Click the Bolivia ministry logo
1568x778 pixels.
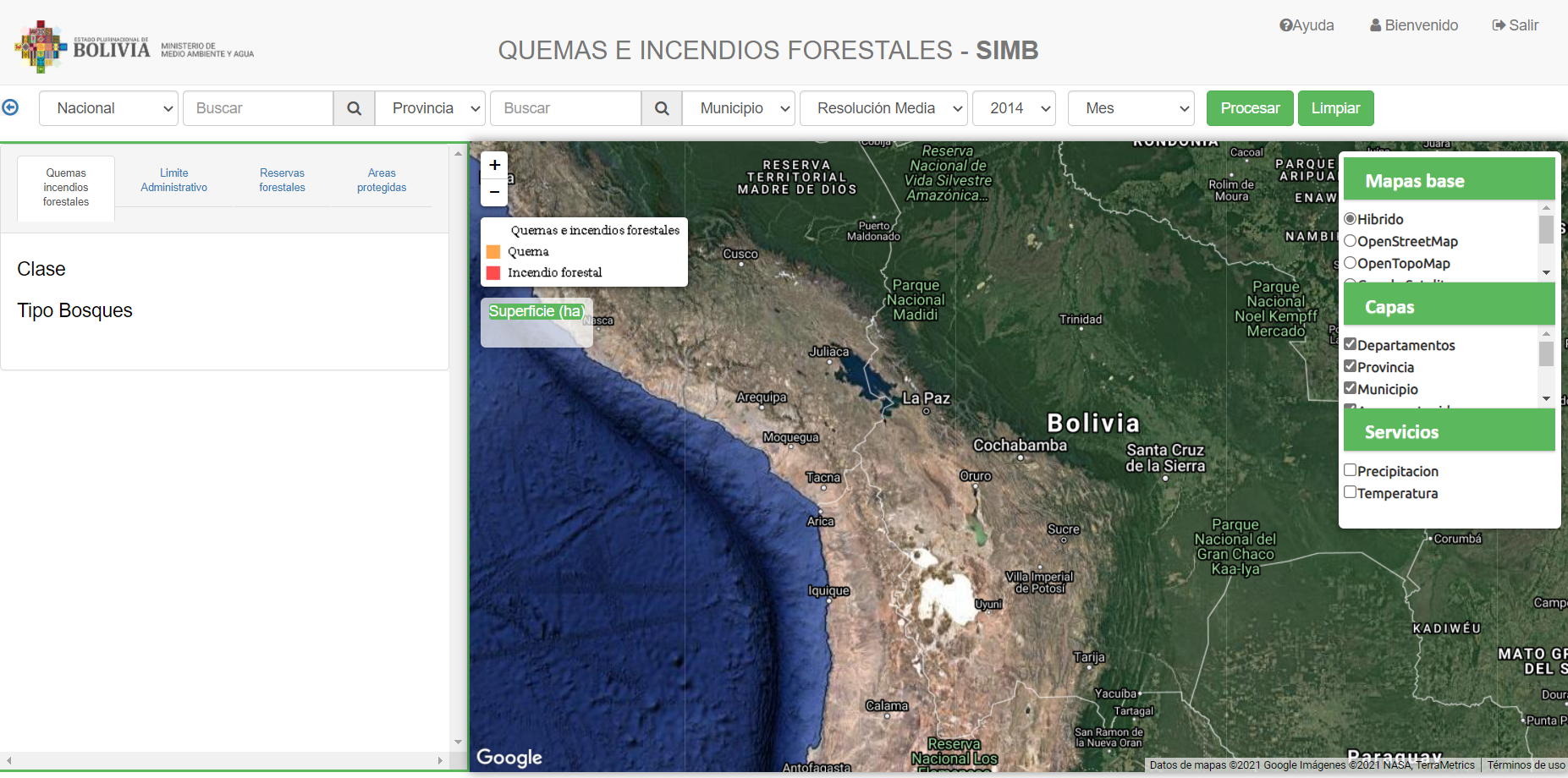click(x=134, y=47)
